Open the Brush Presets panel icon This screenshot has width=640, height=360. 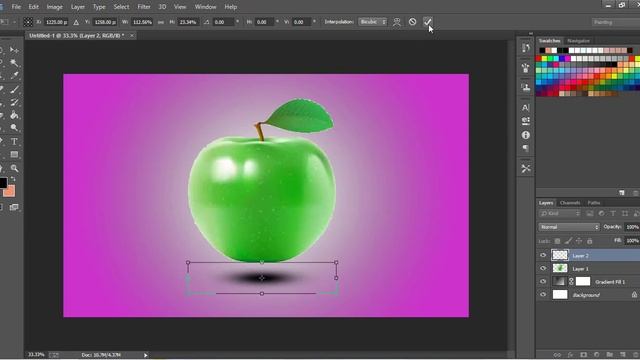click(526, 68)
